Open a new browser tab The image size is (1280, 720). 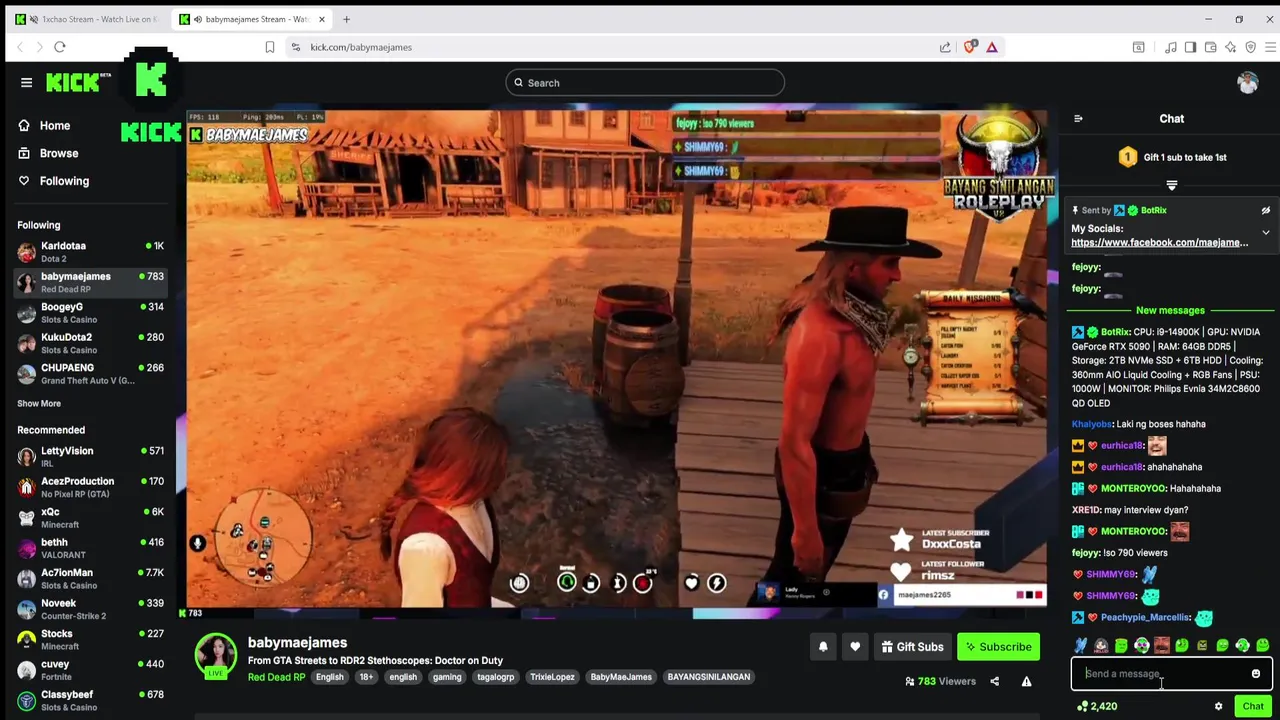click(346, 19)
